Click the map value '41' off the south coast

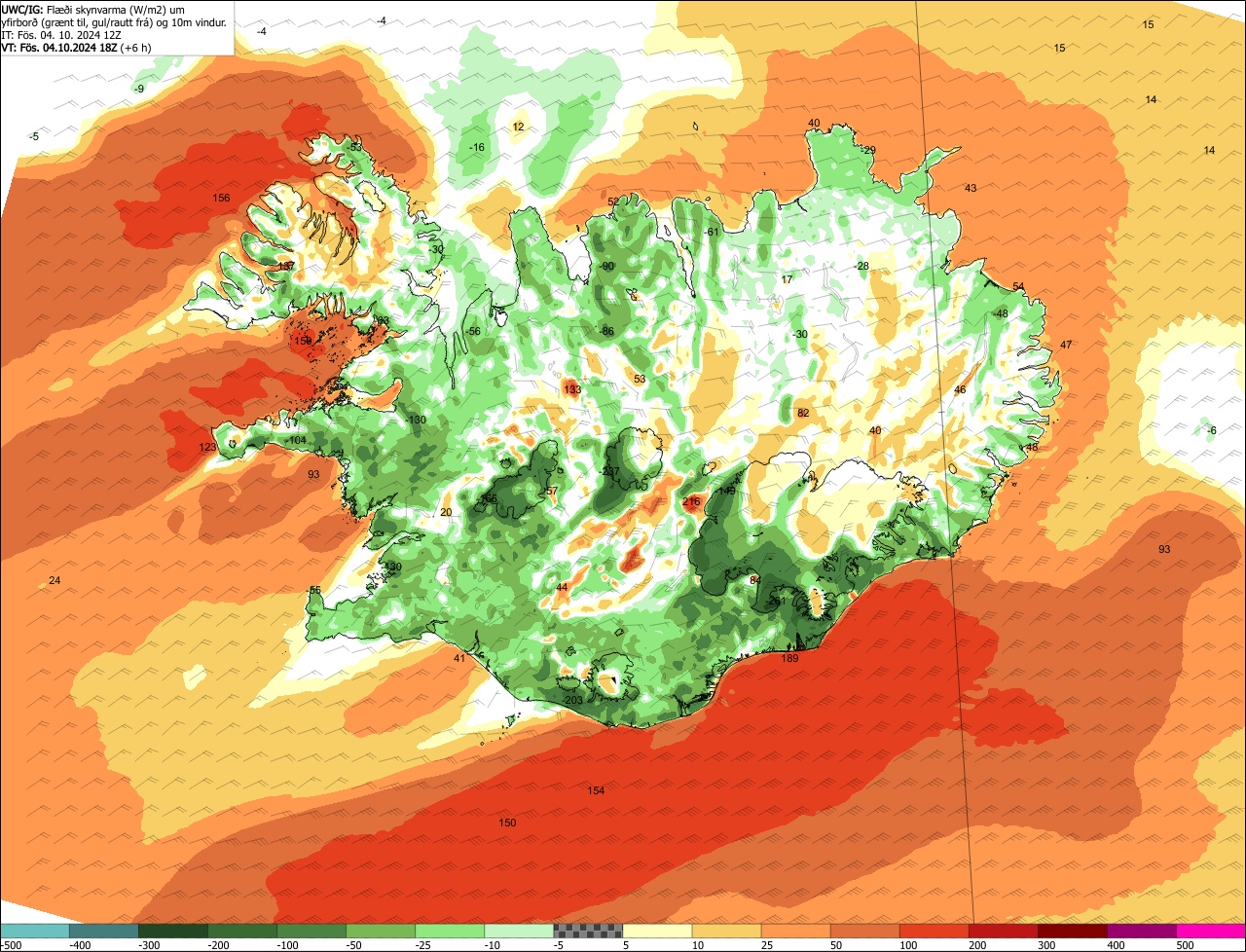(459, 659)
